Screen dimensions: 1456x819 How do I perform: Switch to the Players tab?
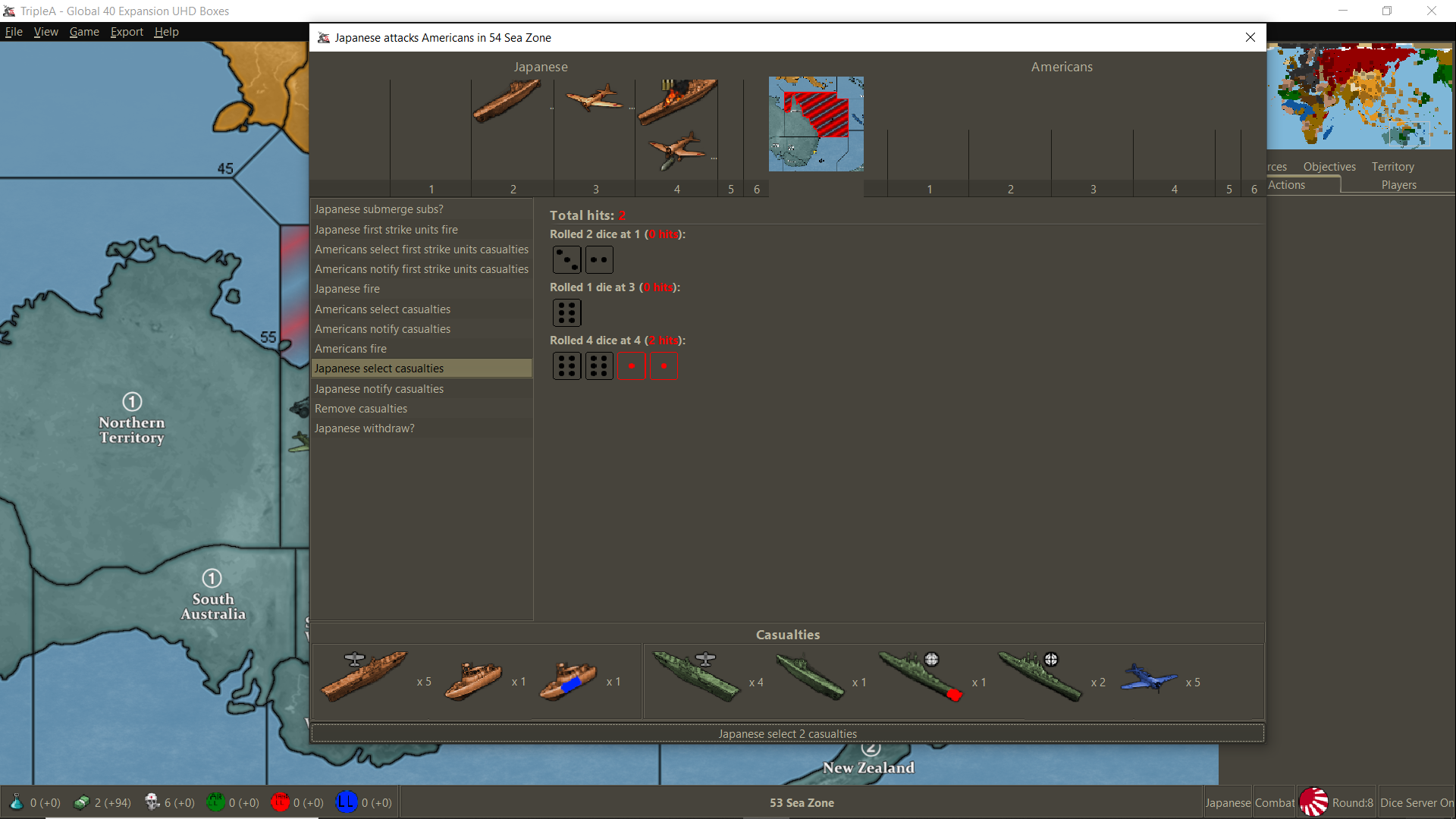(1398, 185)
